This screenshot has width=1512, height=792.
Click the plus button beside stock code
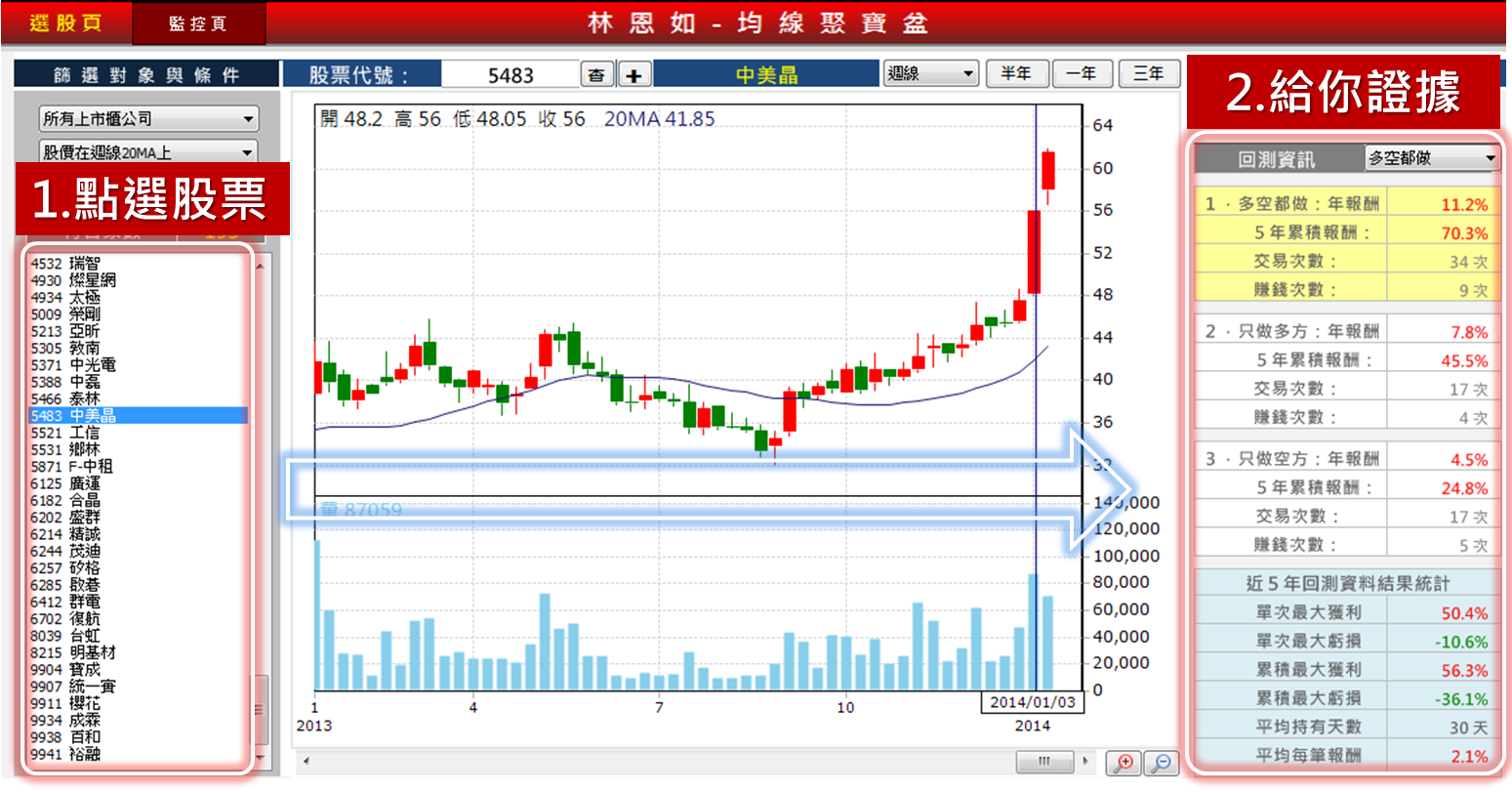tap(633, 75)
